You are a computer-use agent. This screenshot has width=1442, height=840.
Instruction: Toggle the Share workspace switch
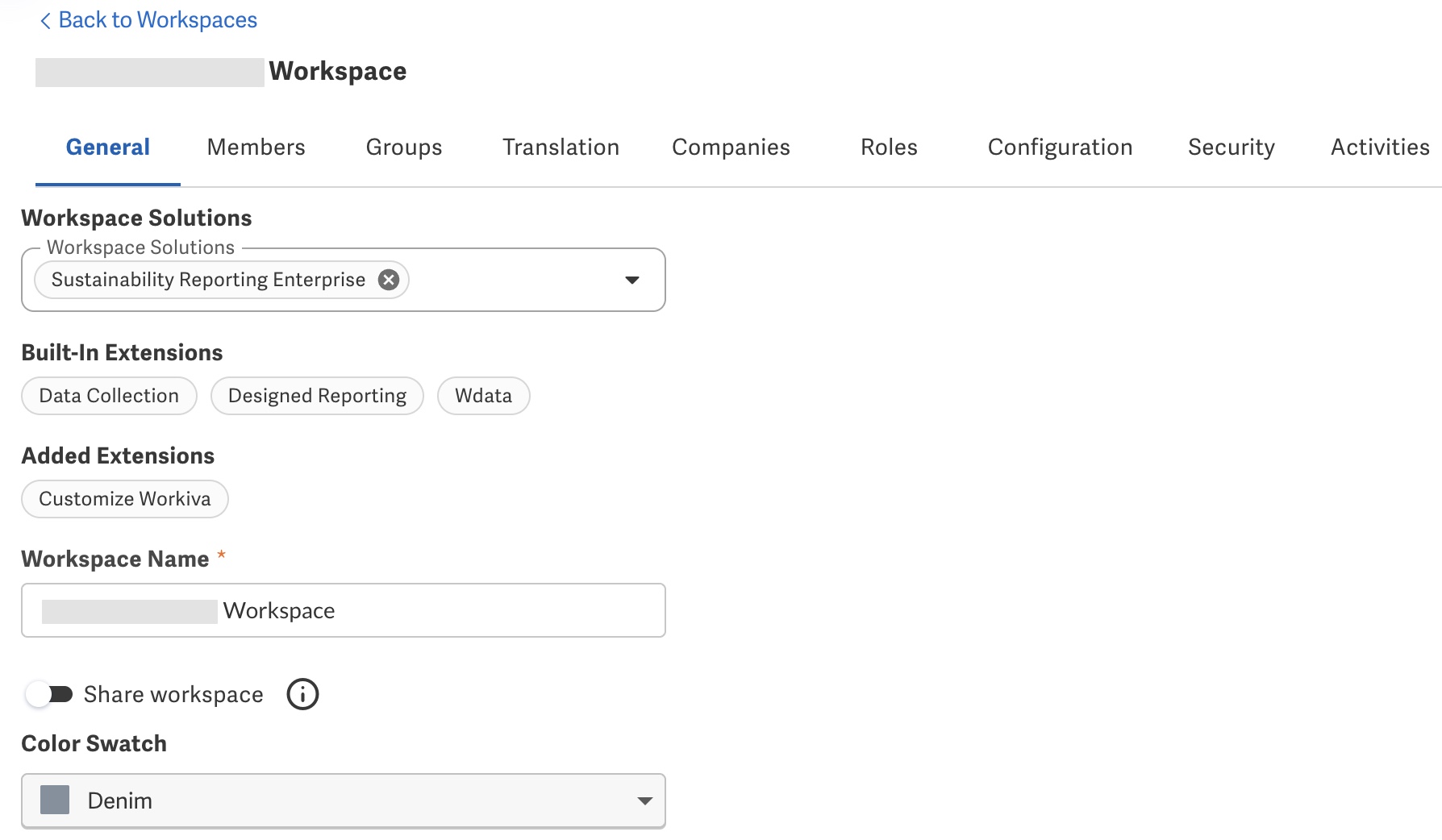49,694
